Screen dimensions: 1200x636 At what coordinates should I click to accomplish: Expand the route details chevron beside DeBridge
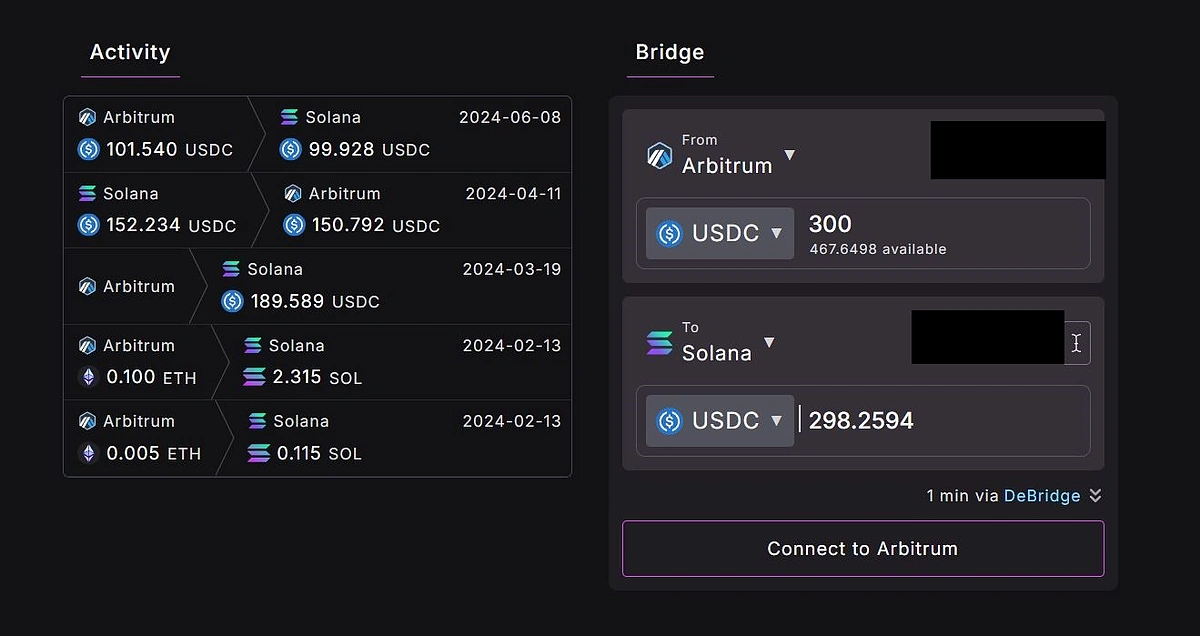pos(1095,495)
